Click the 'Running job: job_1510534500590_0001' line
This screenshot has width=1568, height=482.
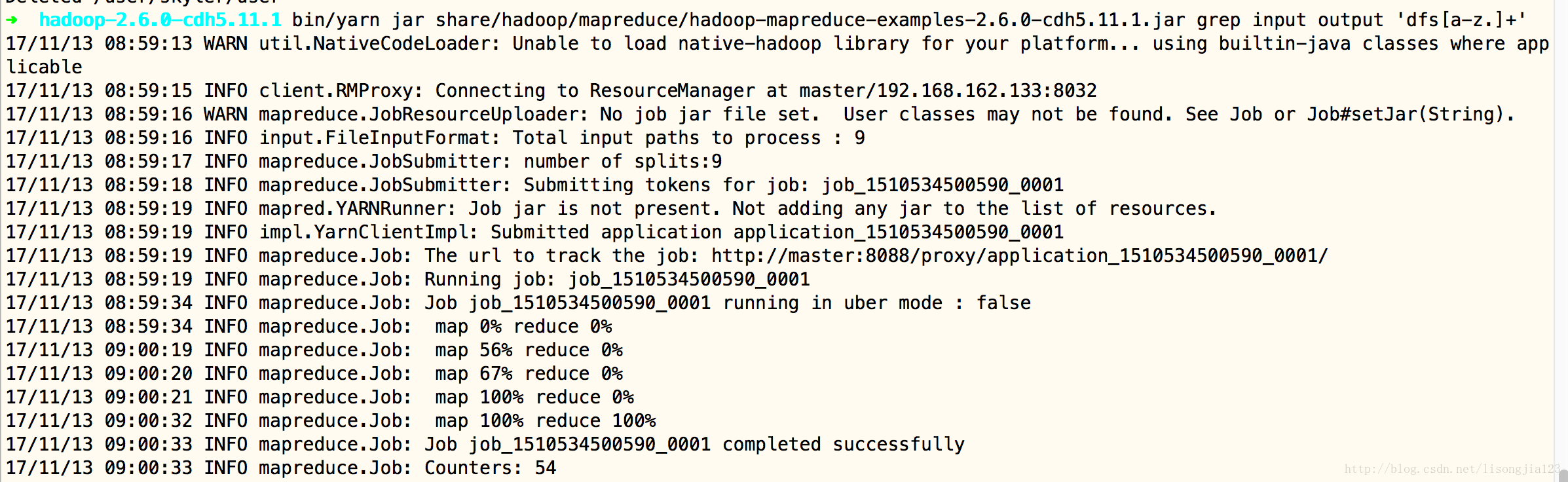pos(409,280)
